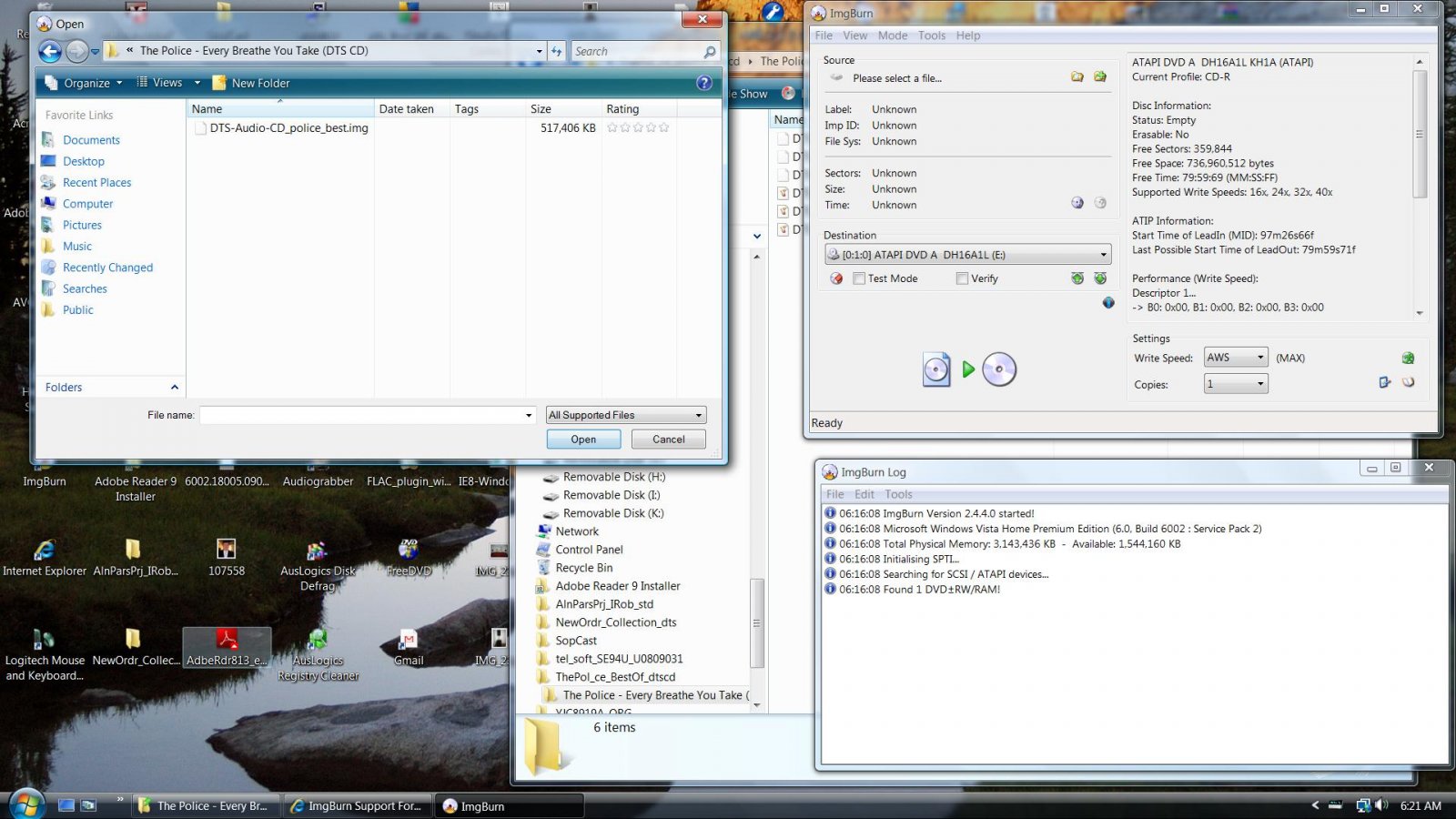Open ImgBurn Tools menu

pyautogui.click(x=932, y=35)
